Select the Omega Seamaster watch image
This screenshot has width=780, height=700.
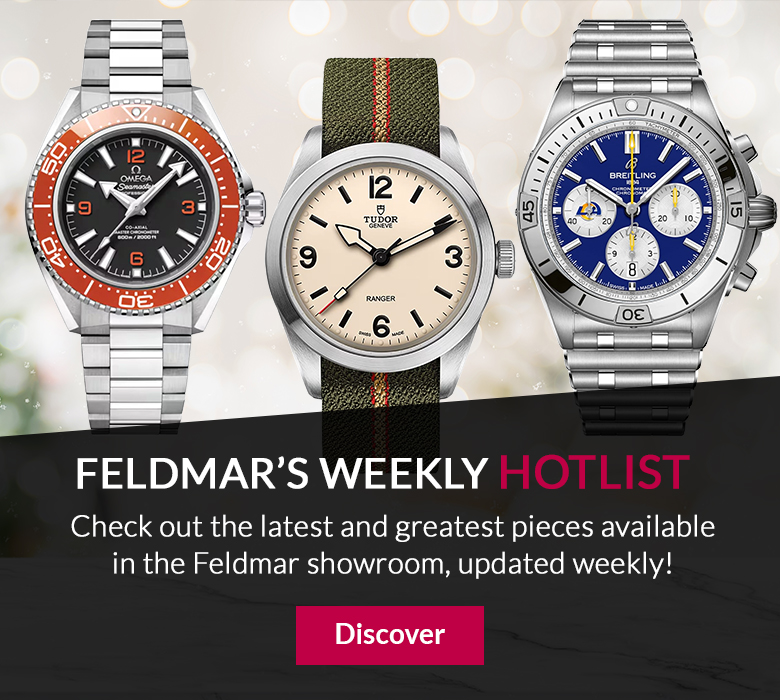[147, 226]
